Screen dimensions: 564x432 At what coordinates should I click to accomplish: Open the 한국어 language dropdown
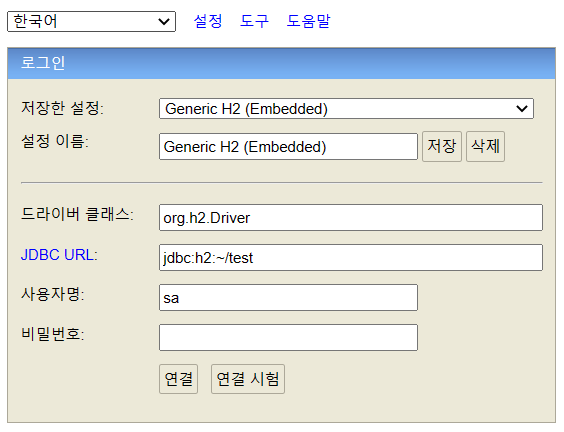click(91, 22)
